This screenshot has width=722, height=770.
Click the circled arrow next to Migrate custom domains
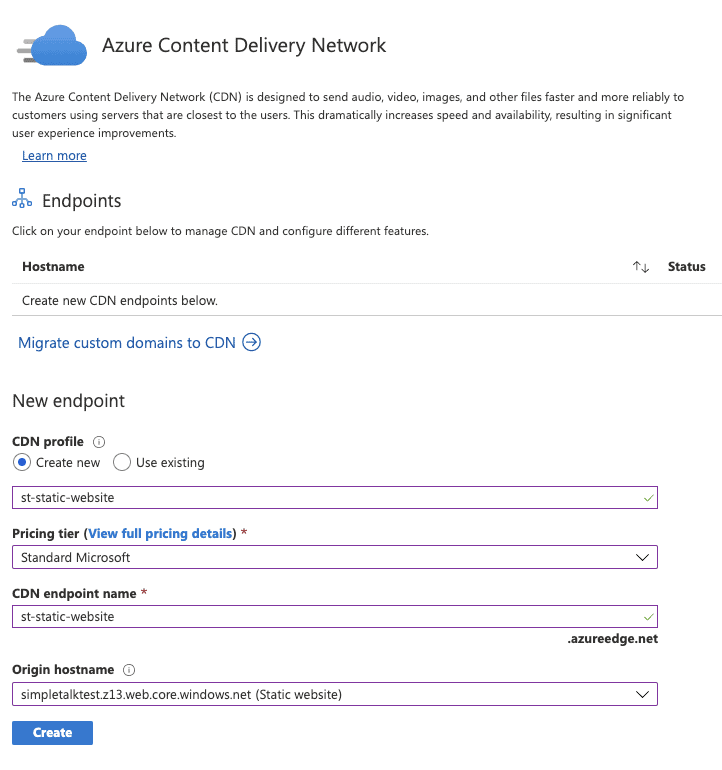(251, 342)
